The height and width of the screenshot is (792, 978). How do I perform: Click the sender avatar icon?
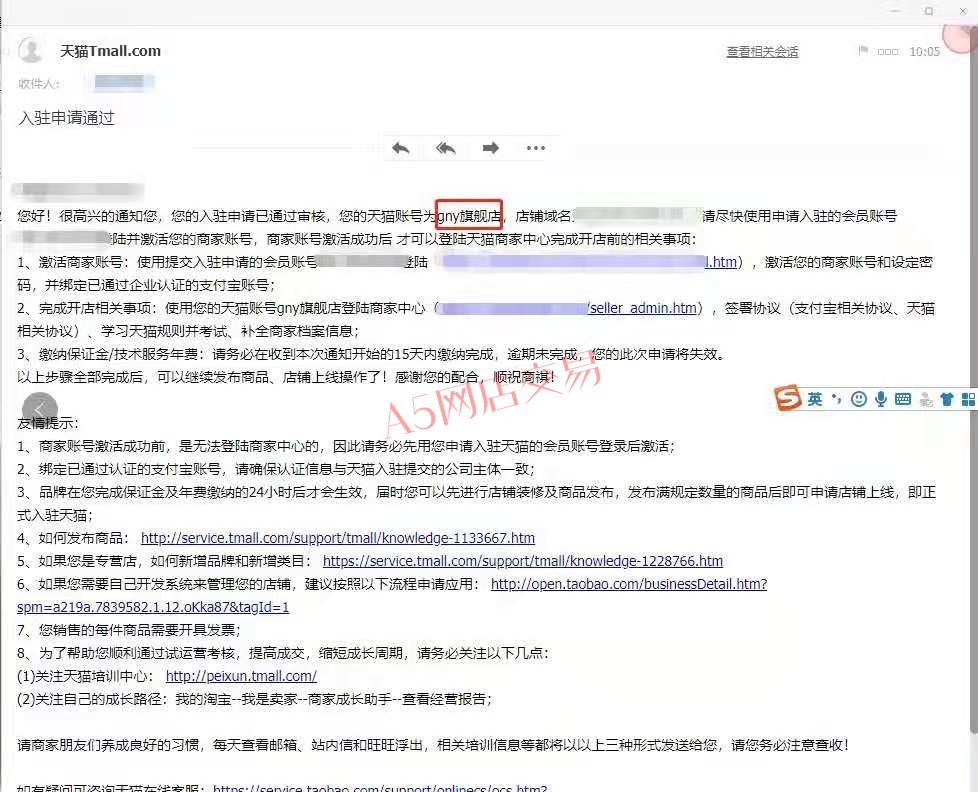pyautogui.click(x=30, y=51)
